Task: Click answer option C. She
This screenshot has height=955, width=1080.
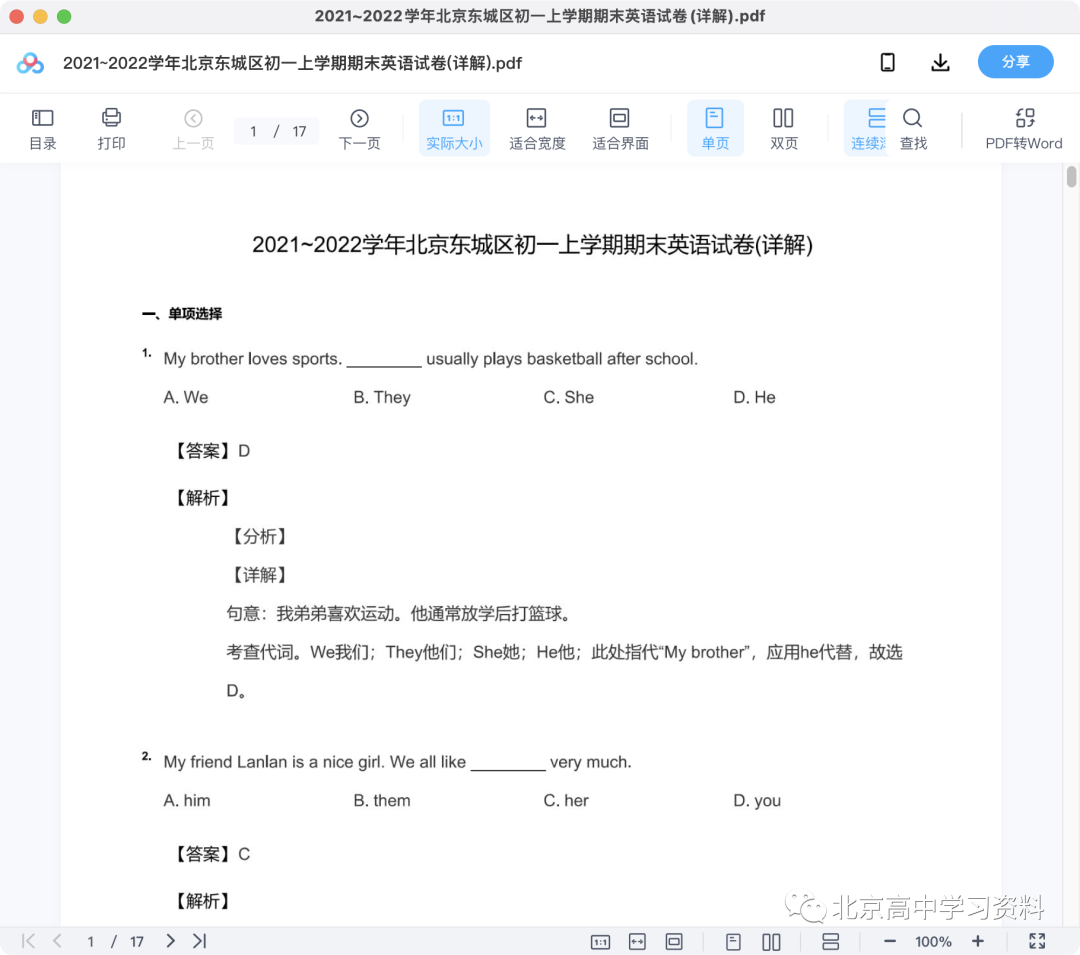Action: (x=568, y=397)
